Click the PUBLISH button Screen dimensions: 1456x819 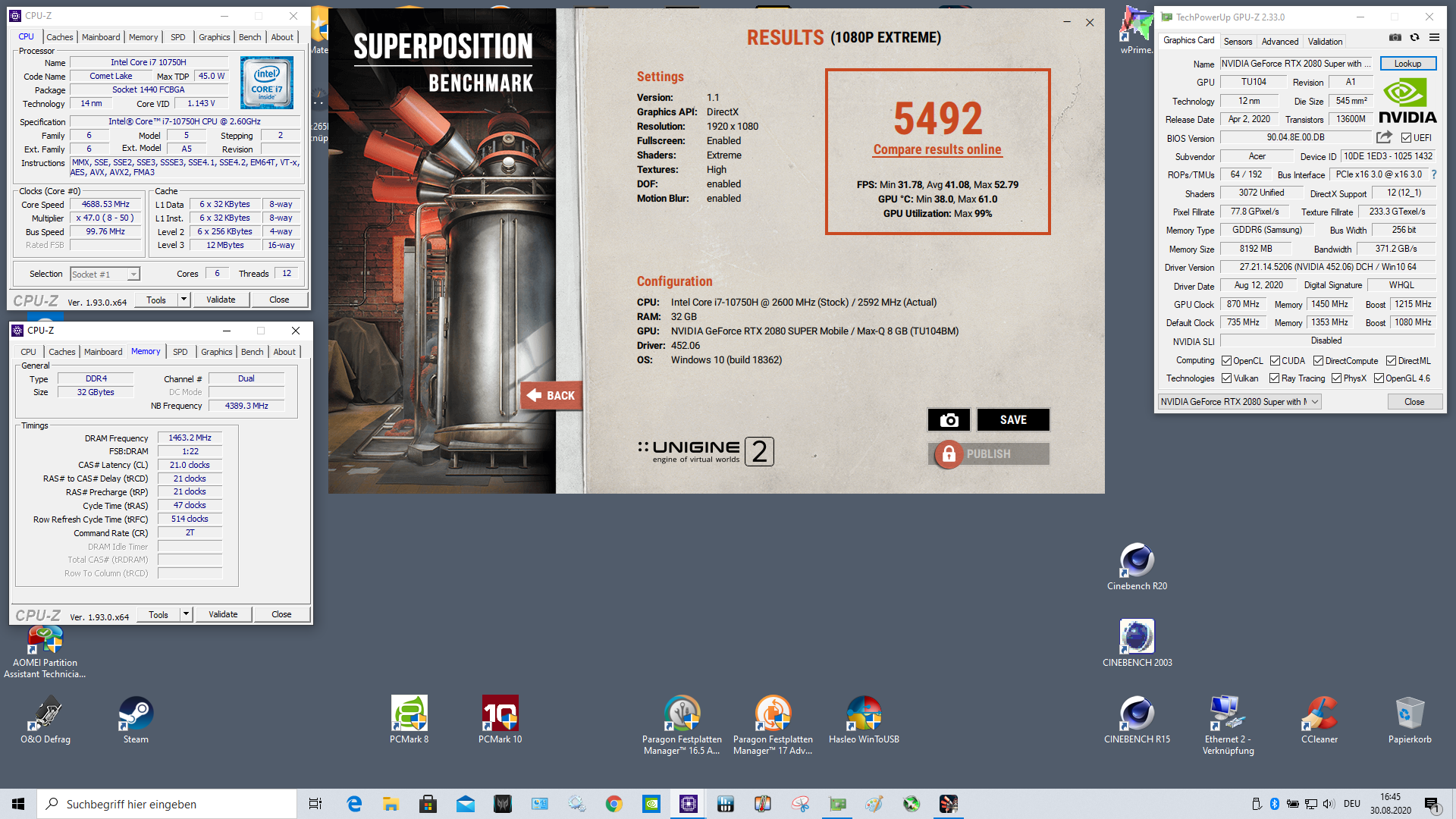[989, 453]
